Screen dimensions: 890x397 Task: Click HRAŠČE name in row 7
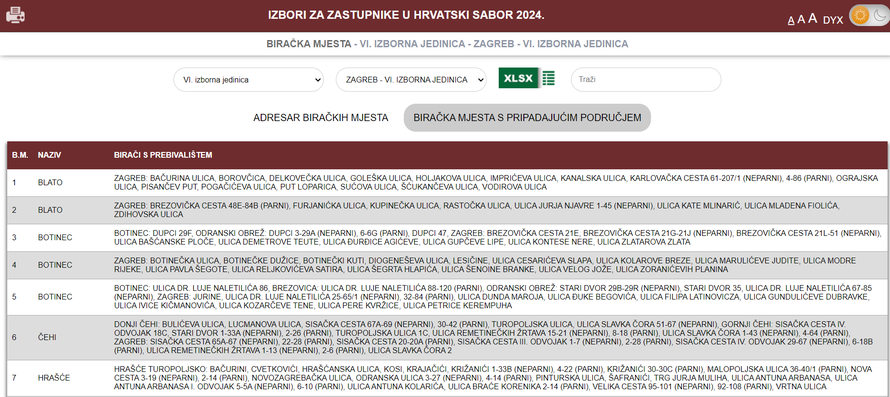click(x=53, y=378)
